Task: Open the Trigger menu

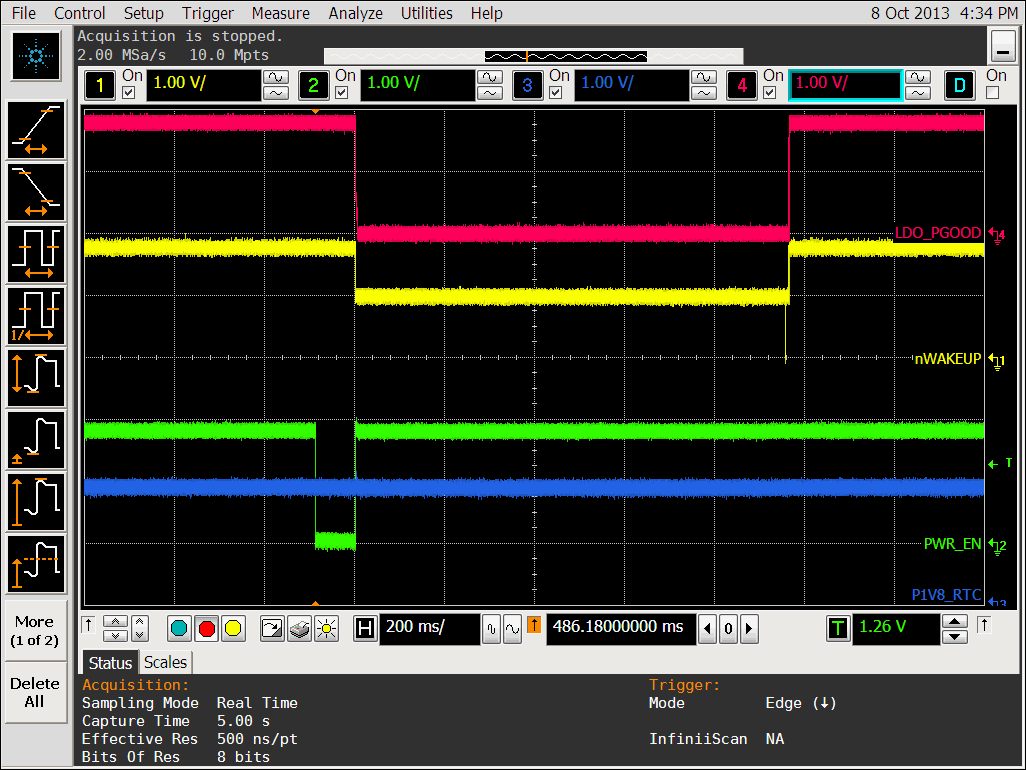Action: point(207,13)
